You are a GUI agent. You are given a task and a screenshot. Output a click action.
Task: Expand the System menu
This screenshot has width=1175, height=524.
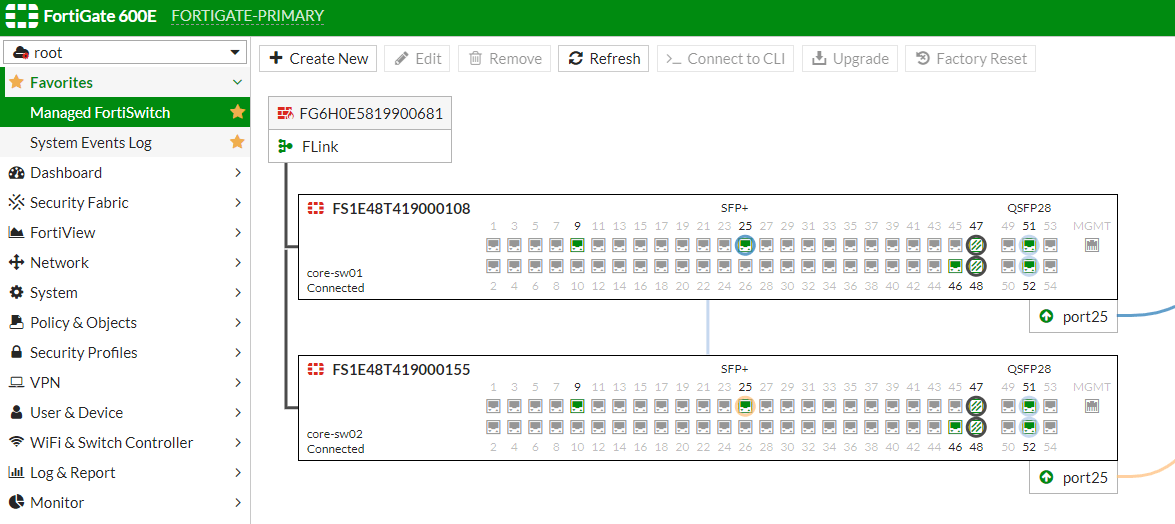[x=125, y=292]
